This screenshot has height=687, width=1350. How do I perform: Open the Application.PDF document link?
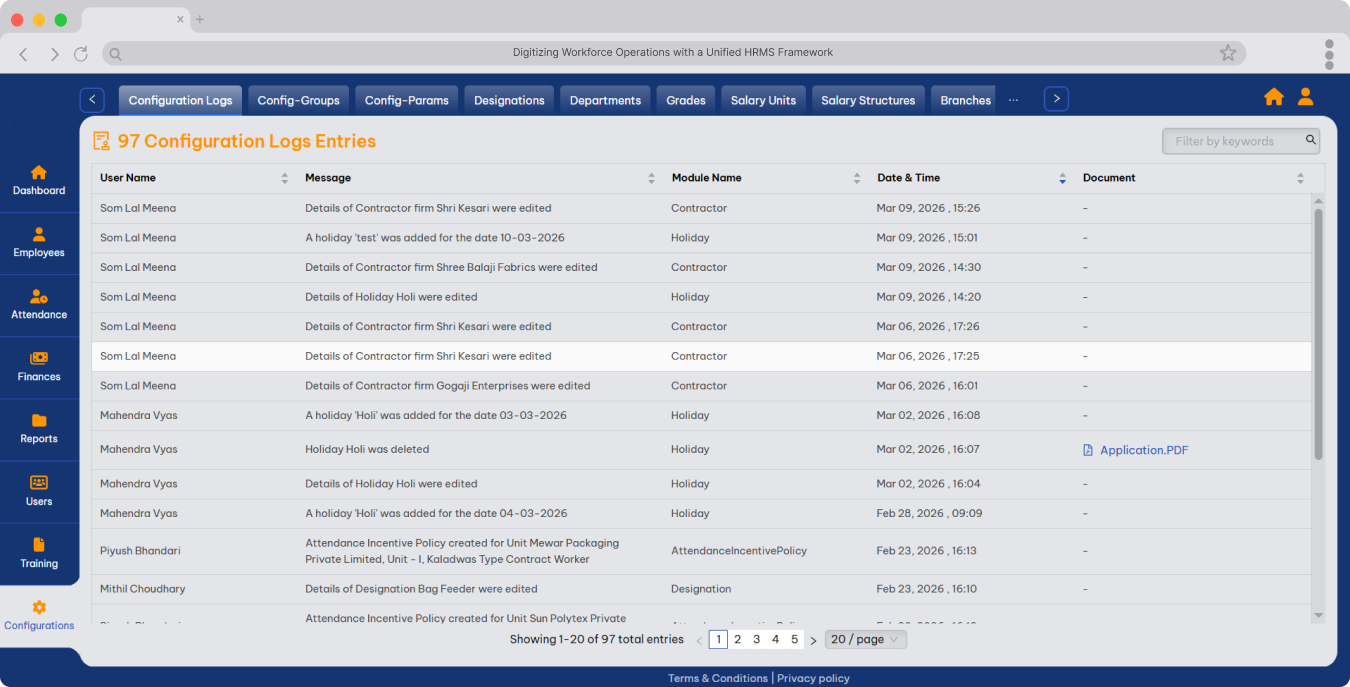tap(1143, 450)
